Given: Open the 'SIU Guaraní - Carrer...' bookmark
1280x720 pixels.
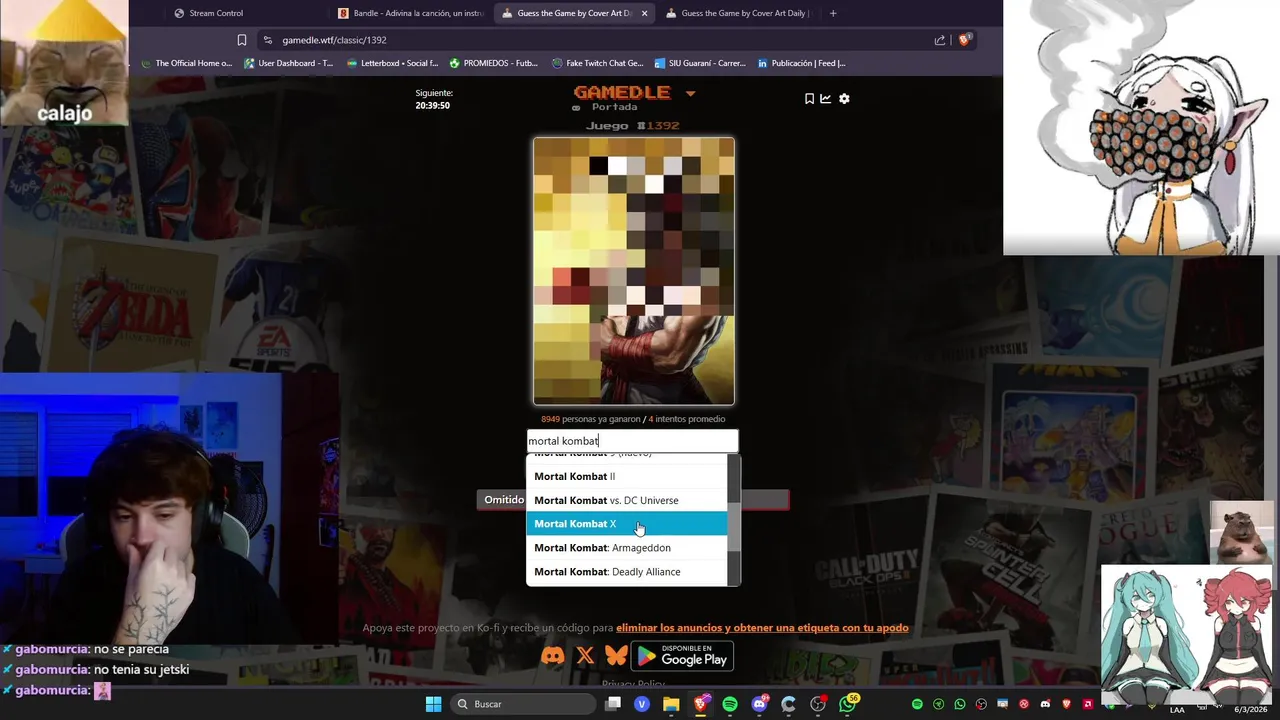Looking at the screenshot, I should (x=699, y=63).
